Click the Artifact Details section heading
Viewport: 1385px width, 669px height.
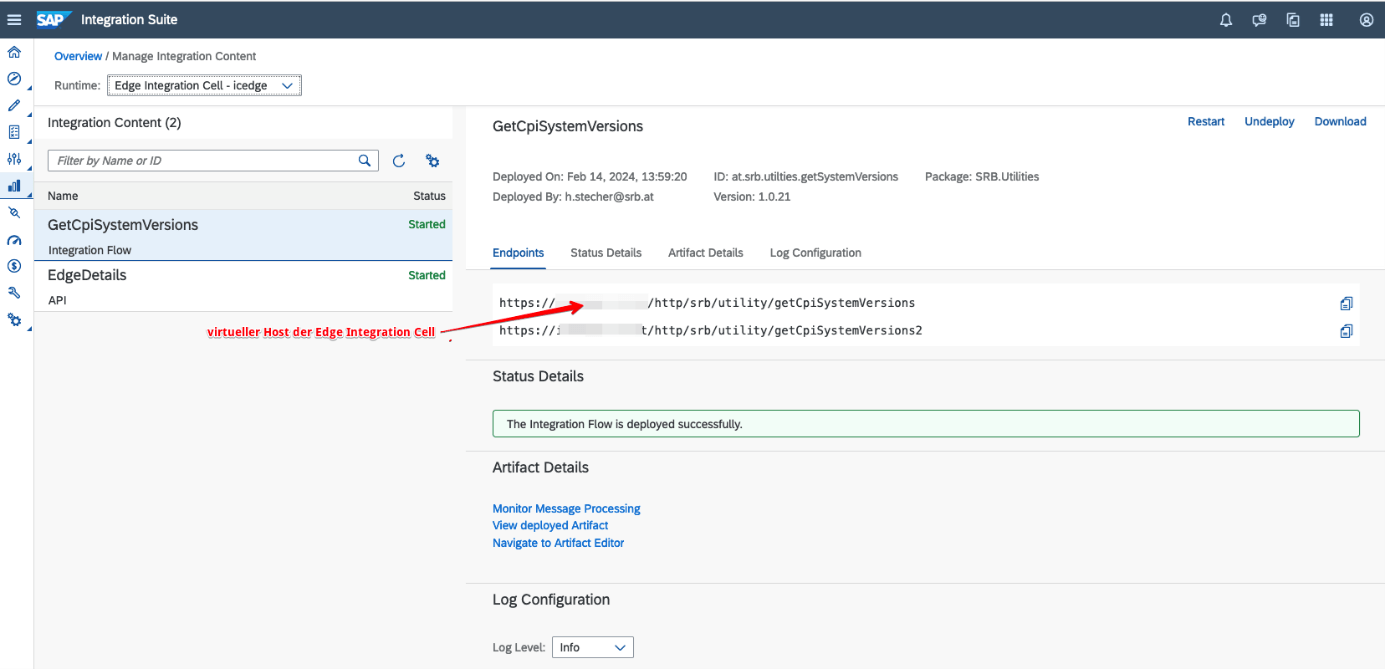[x=541, y=468]
